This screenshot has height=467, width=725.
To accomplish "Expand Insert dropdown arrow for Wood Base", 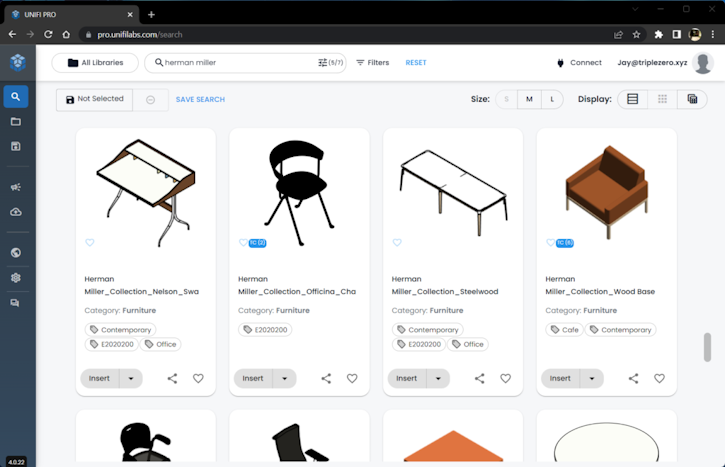I will [592, 379].
